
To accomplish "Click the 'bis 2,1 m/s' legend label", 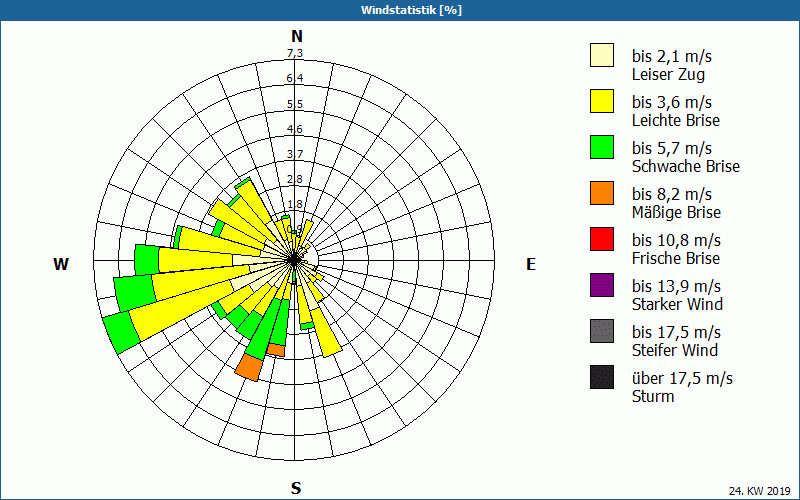I will pos(671,56).
